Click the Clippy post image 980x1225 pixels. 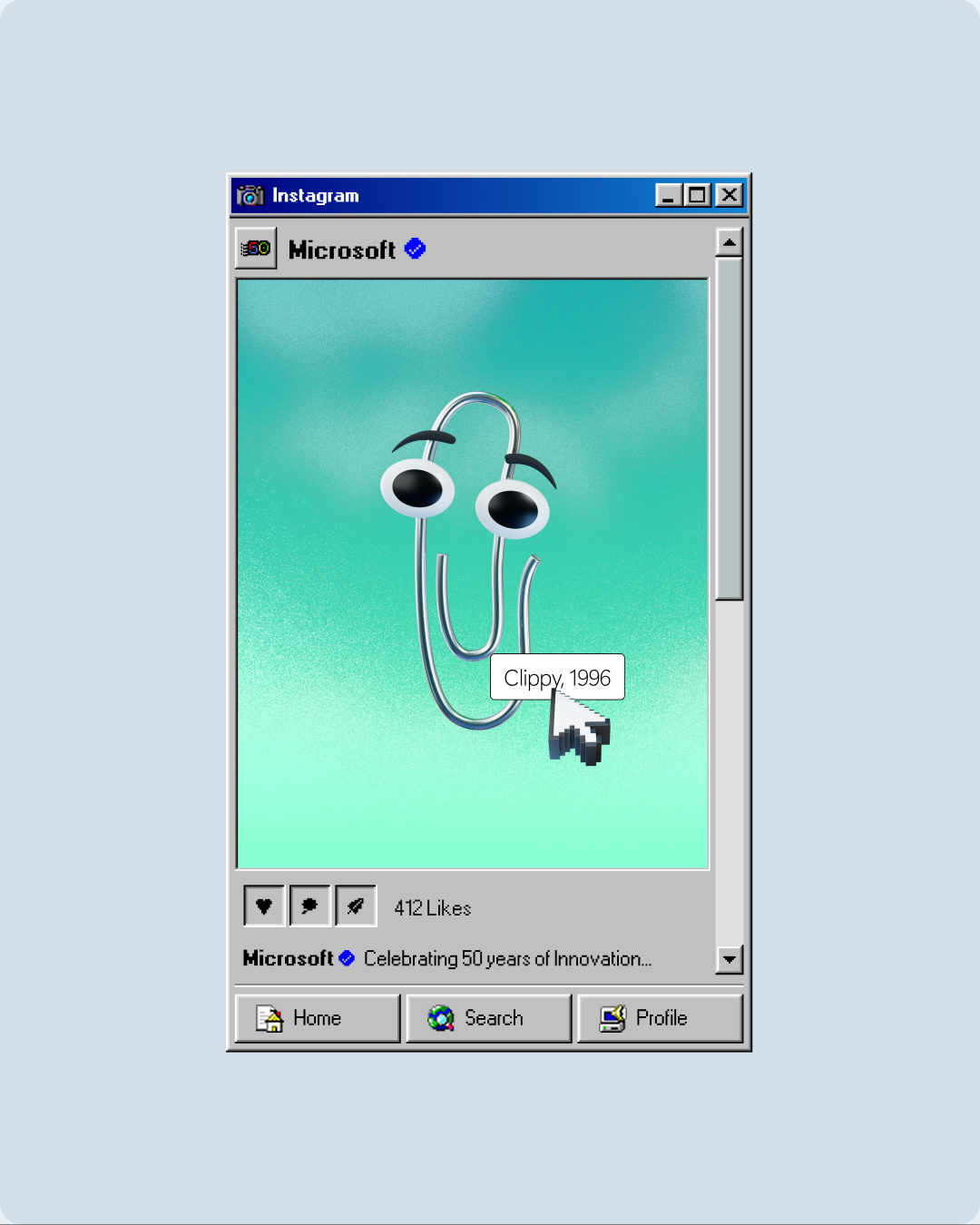pos(473,573)
